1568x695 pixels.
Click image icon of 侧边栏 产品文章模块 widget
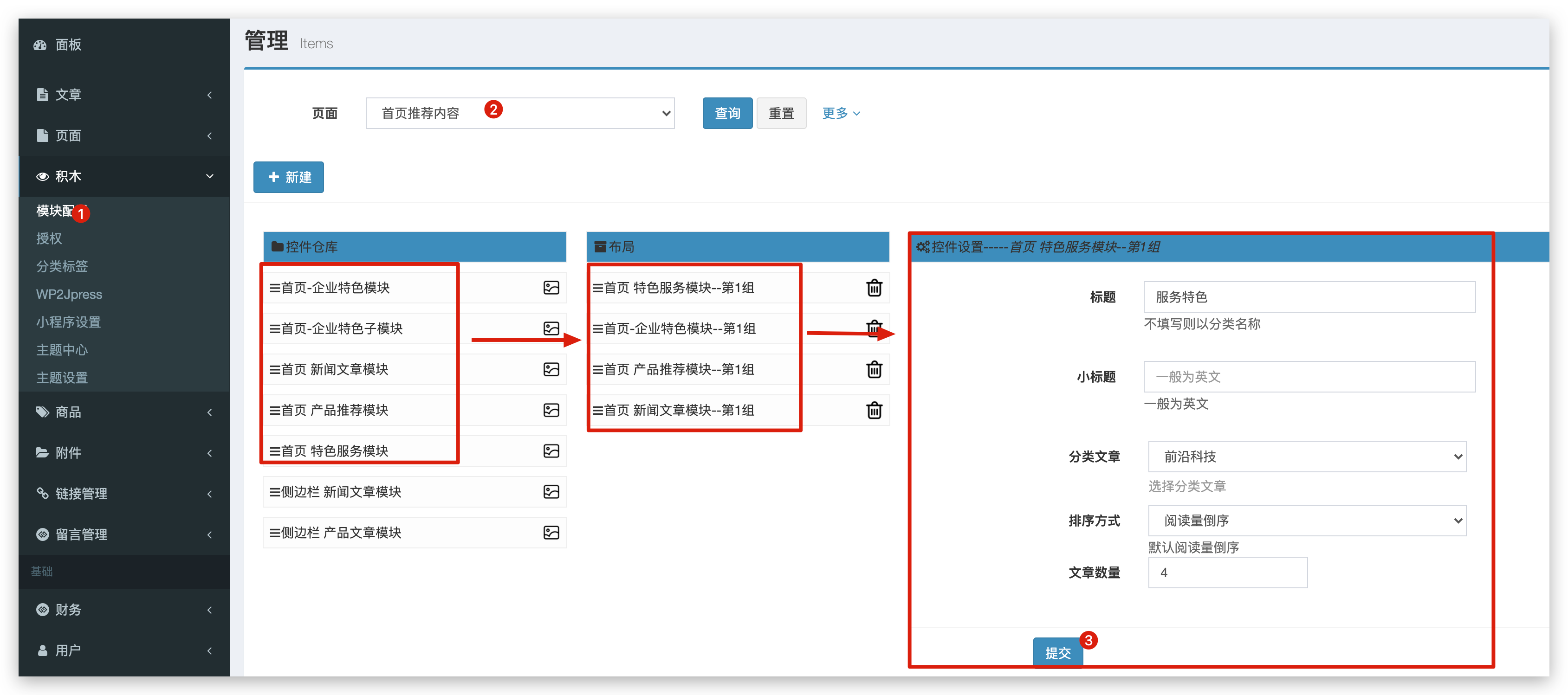pos(551,533)
